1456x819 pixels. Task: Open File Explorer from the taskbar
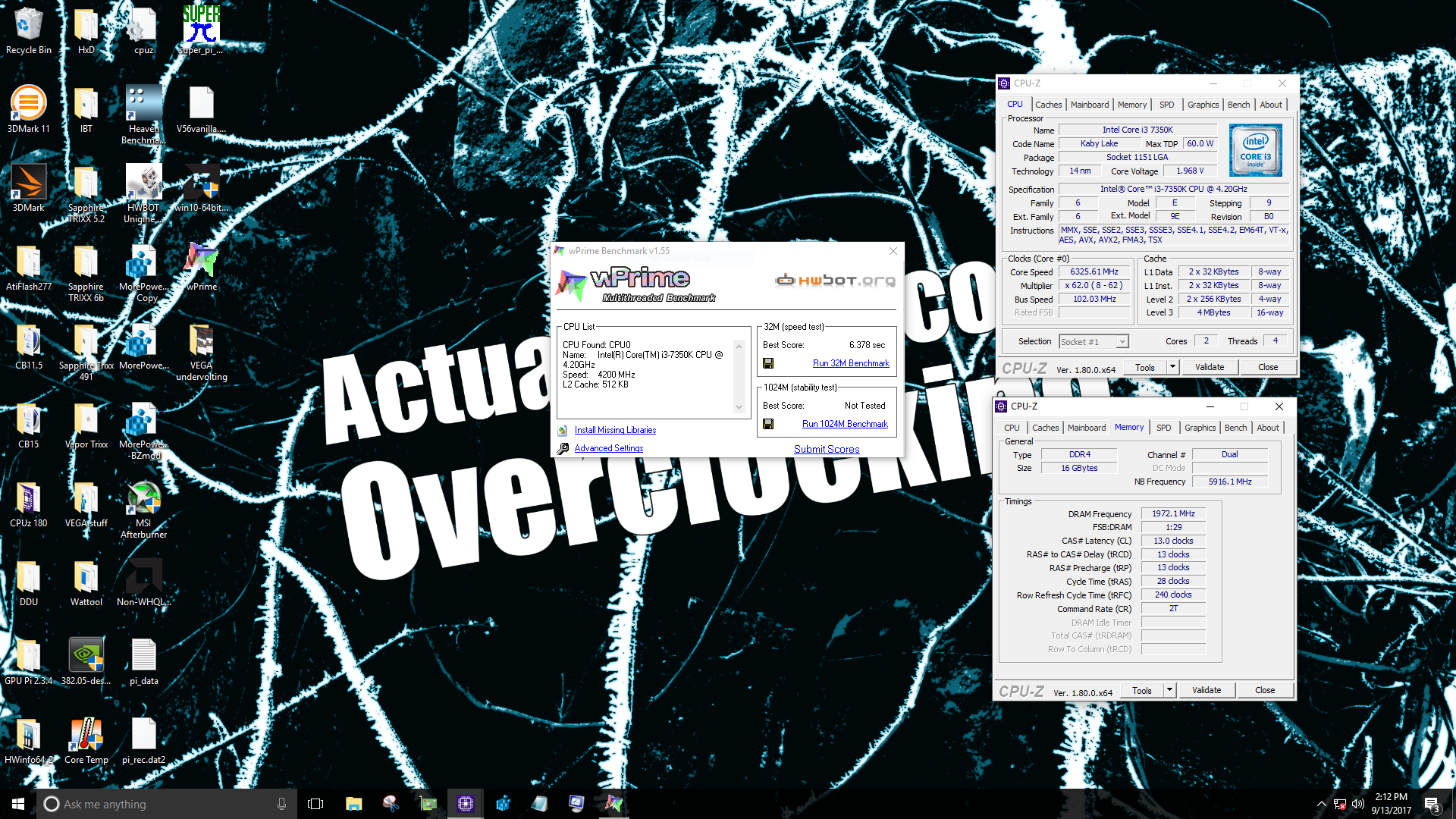click(x=353, y=804)
